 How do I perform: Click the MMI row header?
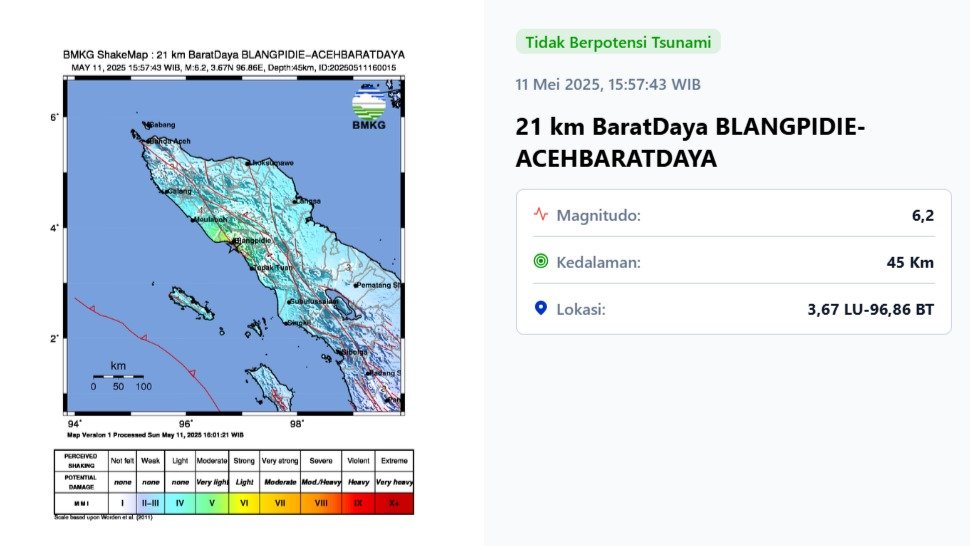pyautogui.click(x=81, y=503)
